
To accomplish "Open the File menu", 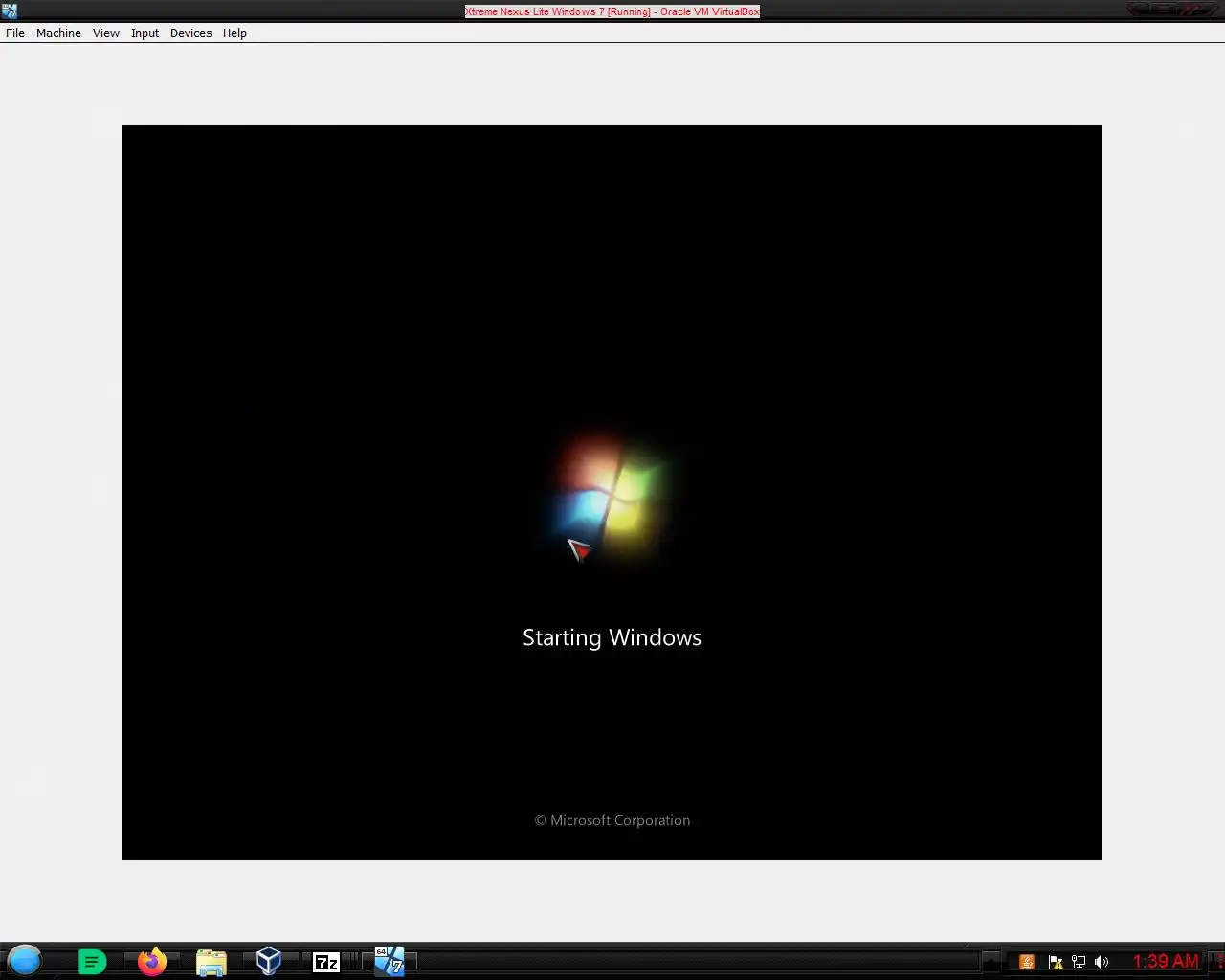I will 15,33.
